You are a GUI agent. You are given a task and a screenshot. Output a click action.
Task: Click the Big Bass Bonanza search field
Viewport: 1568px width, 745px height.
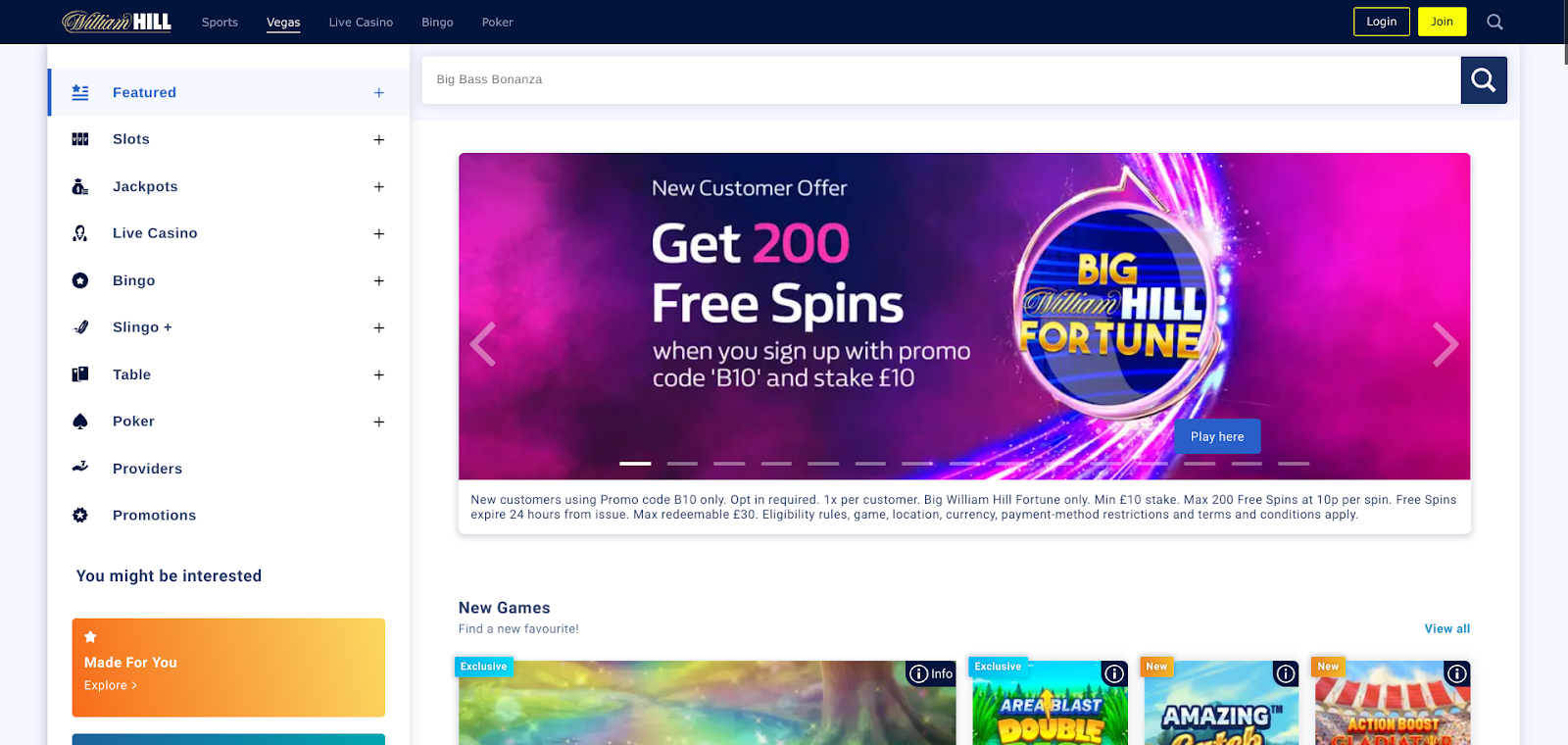(x=941, y=79)
